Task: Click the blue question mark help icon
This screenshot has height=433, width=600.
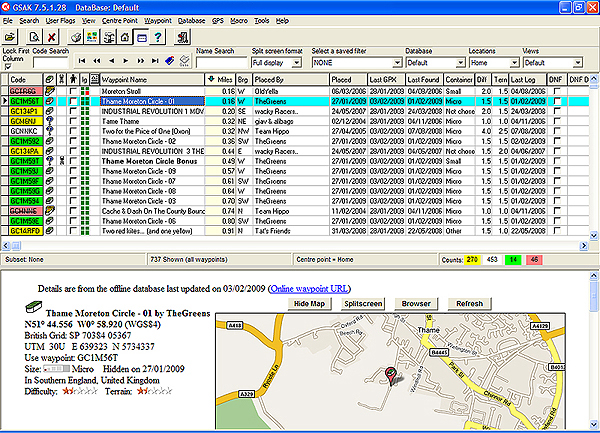Action: pyautogui.click(x=158, y=37)
